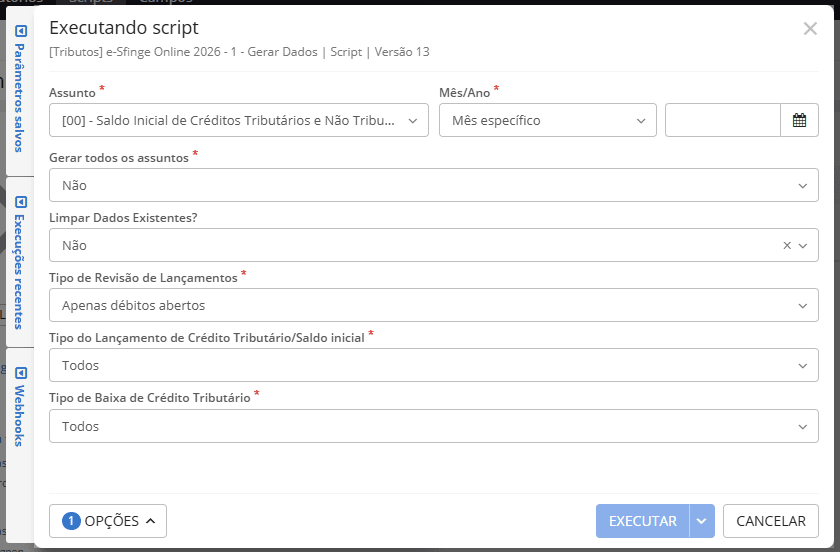Click the Execuções recentes panel icon
Viewport: 840px width, 552px height.
(21, 199)
